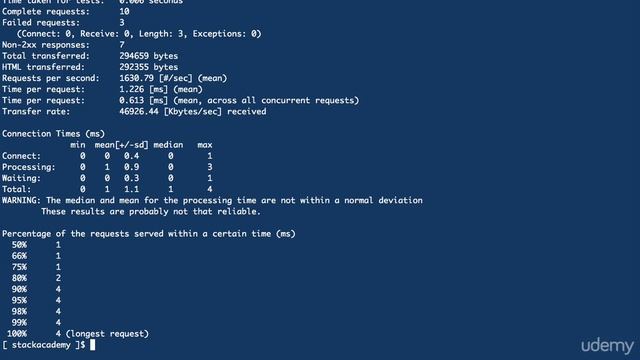
Task: Click the 'Complete requests' value 10
Action: pyautogui.click(x=124, y=11)
